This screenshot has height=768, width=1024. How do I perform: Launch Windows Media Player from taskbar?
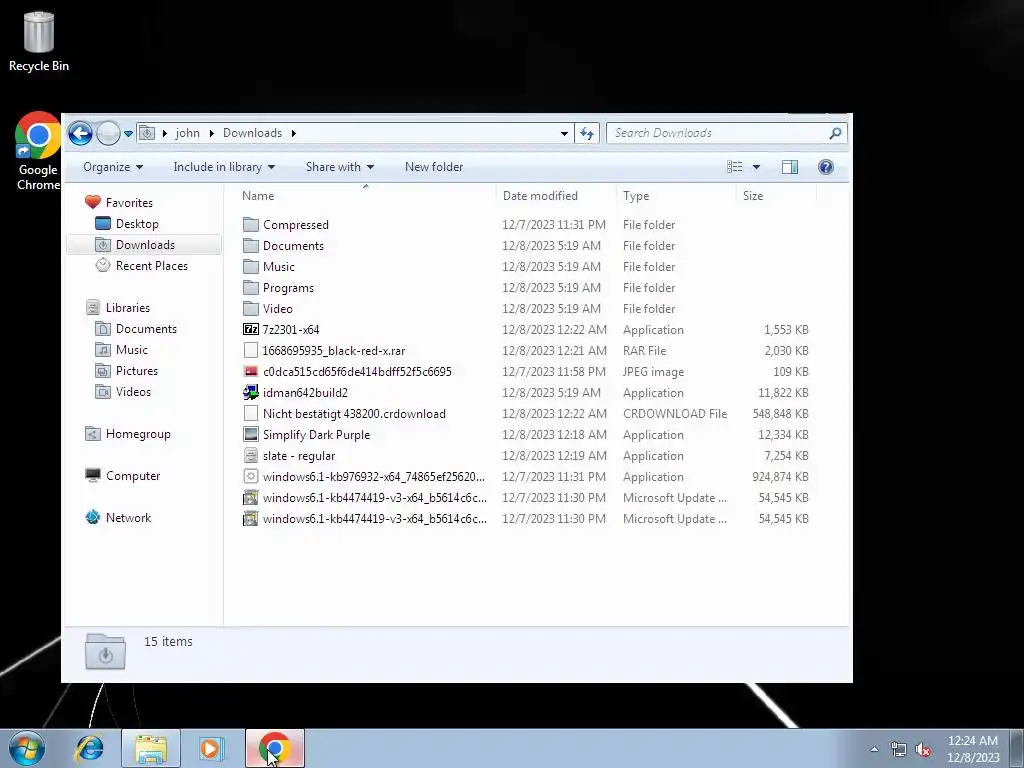click(211, 748)
